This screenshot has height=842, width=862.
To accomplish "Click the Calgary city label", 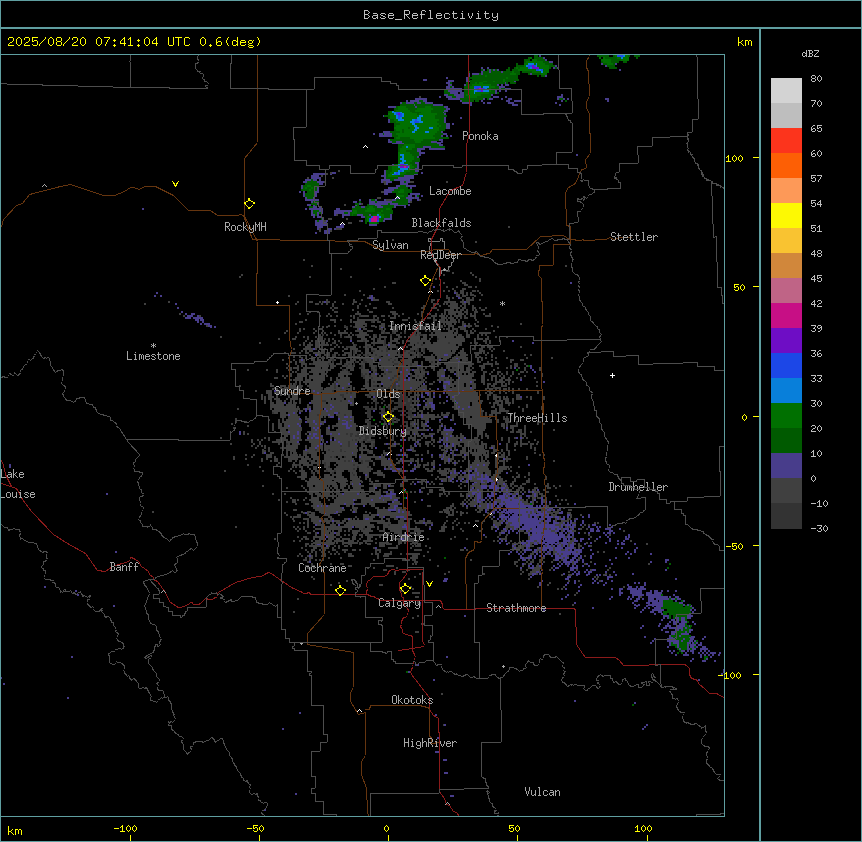I will click(400, 603).
